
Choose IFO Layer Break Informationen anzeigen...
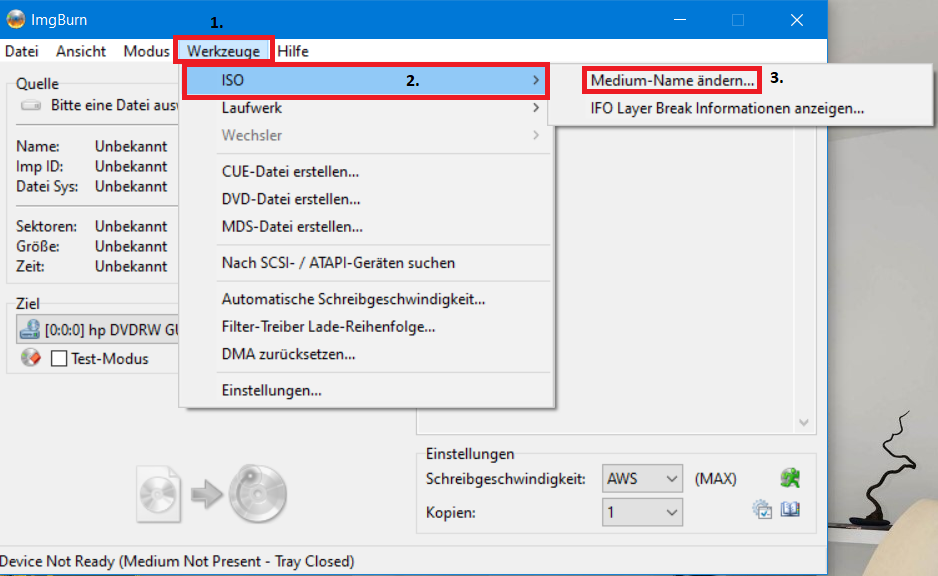[x=727, y=108]
